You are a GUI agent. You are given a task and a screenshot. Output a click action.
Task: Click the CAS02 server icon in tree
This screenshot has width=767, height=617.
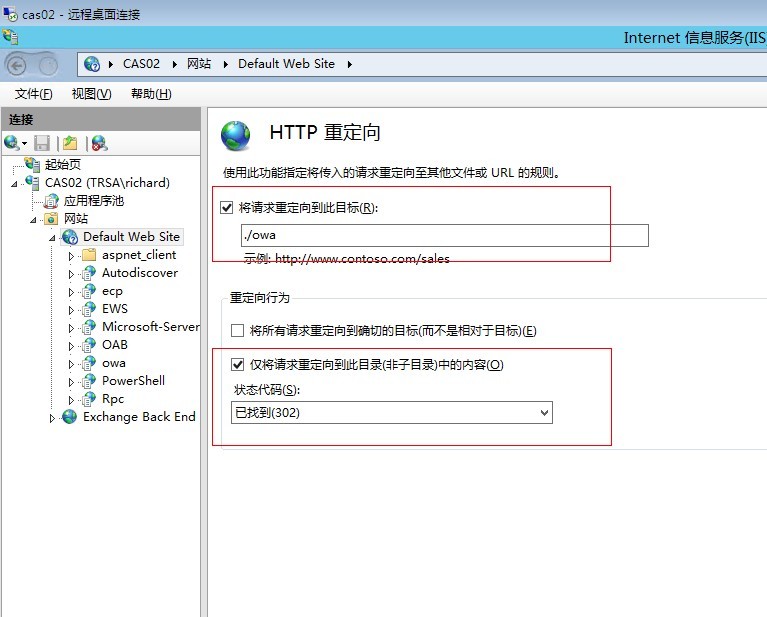click(x=32, y=183)
